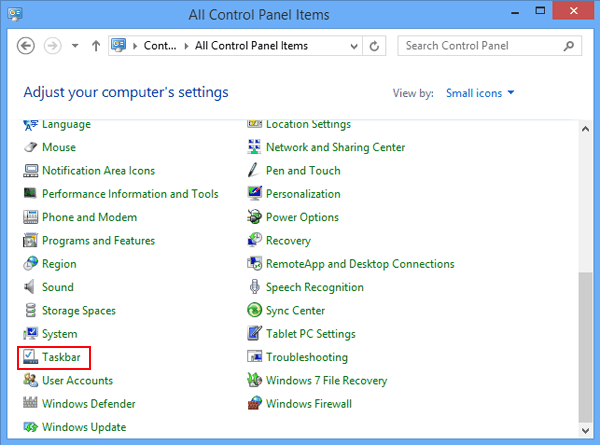Screen dimensions: 600x445
Task: Click the Windows Update icon
Action: click(31, 427)
